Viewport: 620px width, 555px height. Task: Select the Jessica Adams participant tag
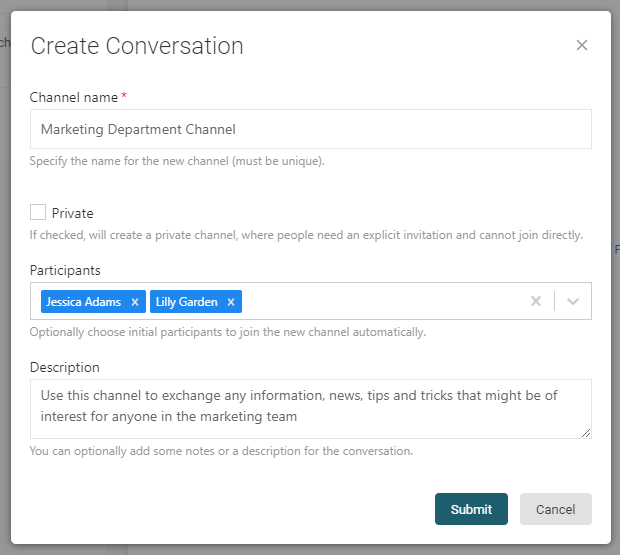click(x=84, y=302)
